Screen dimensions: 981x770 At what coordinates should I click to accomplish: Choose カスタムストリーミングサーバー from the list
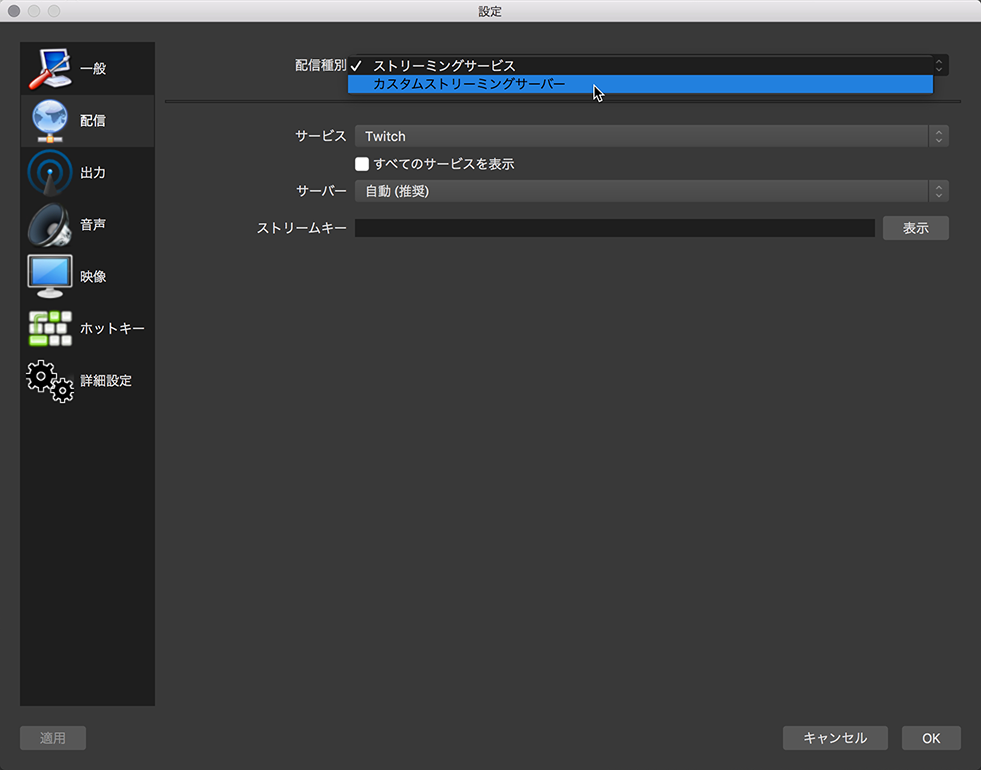click(640, 84)
